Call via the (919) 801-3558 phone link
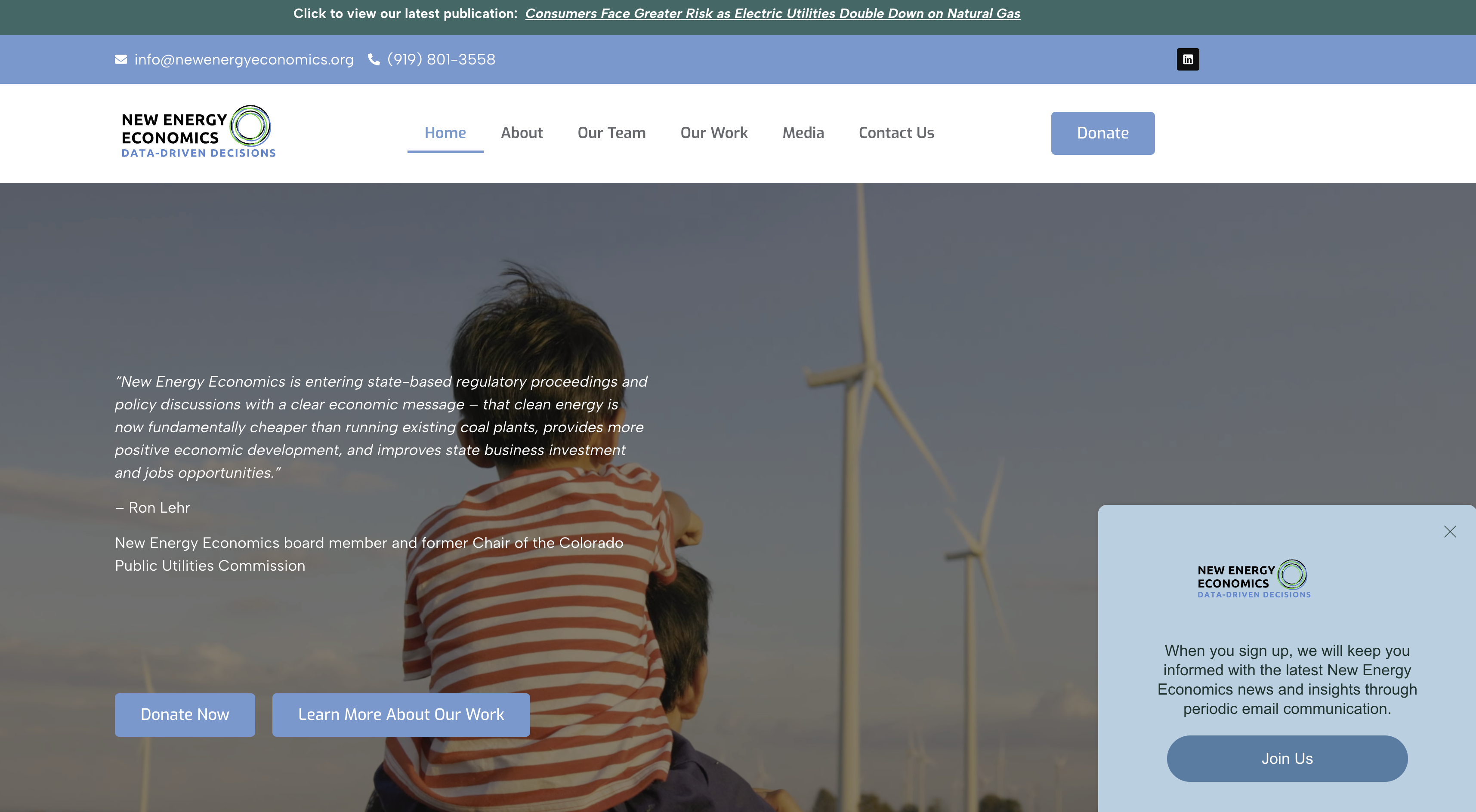This screenshot has height=812, width=1476. pyautogui.click(x=441, y=59)
